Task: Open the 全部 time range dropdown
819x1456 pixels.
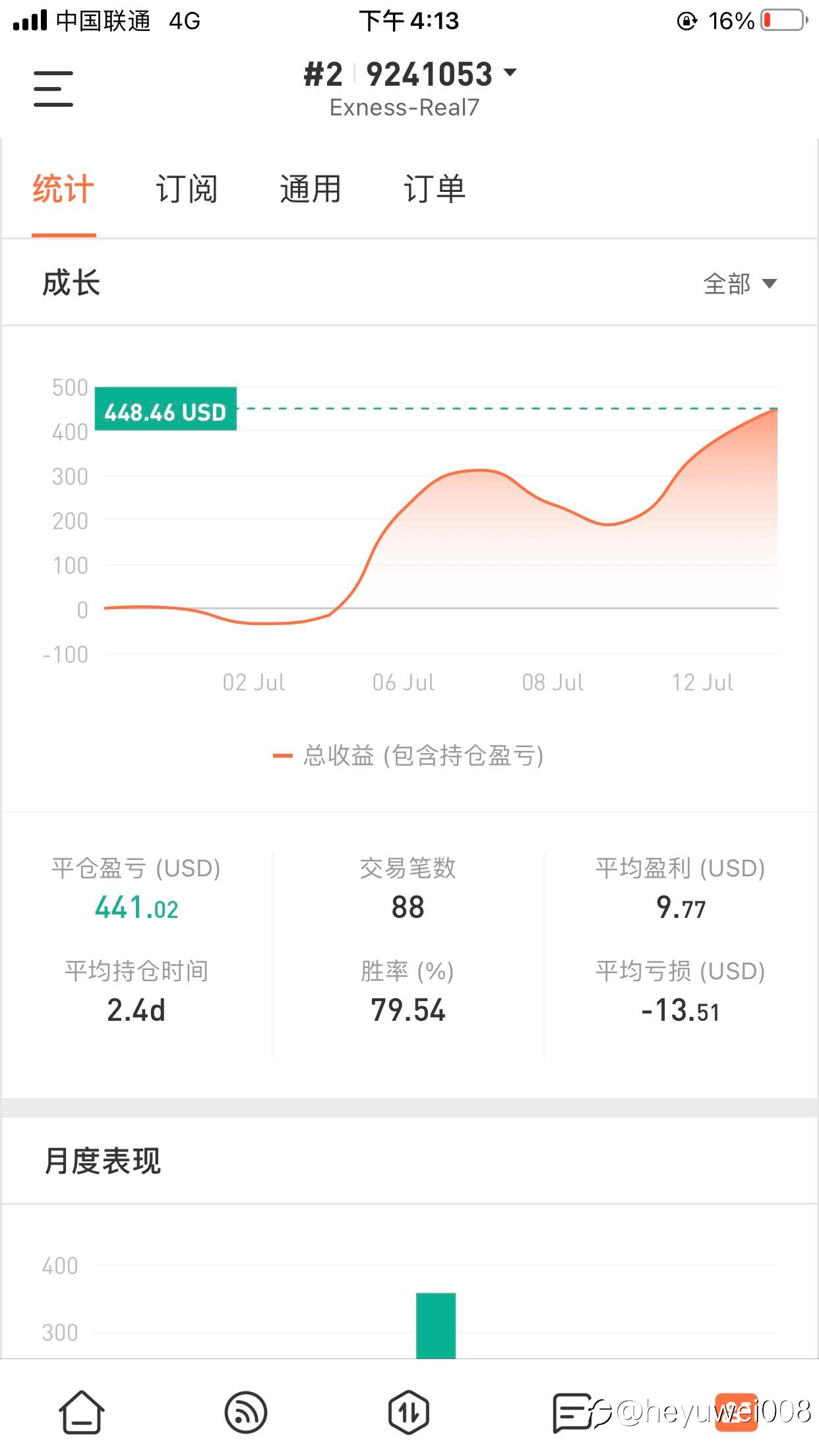Action: pos(740,284)
